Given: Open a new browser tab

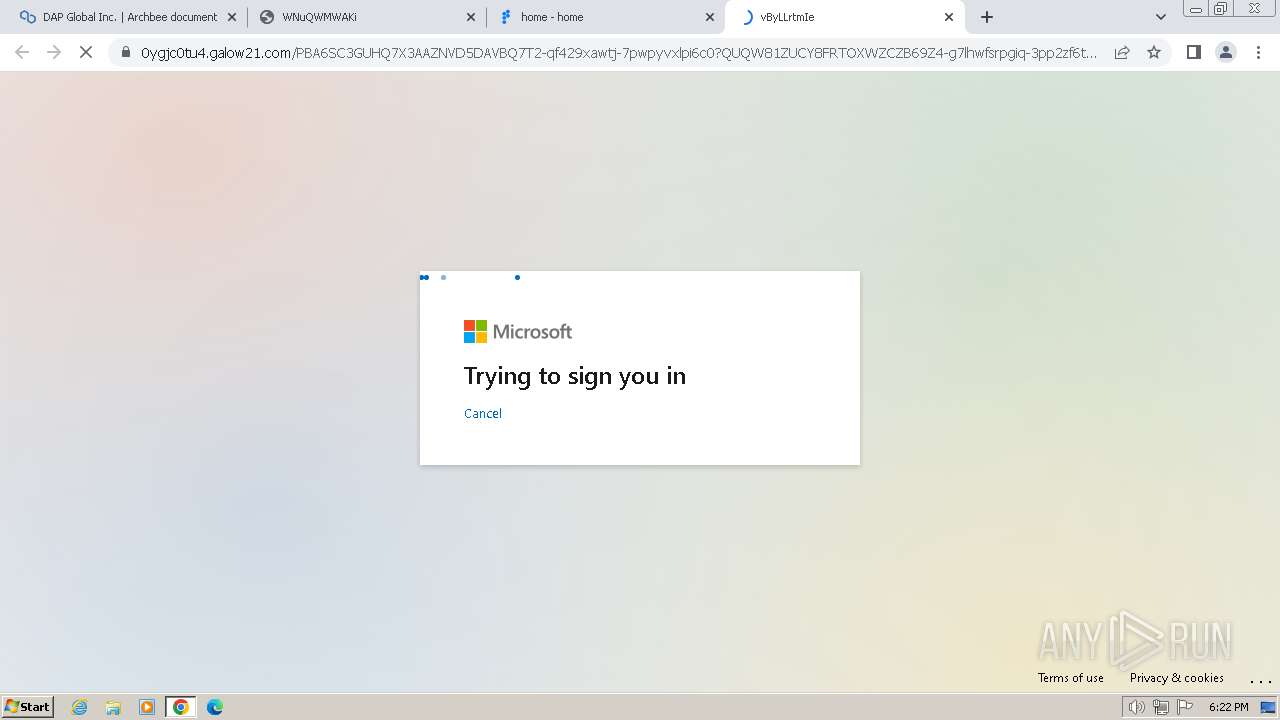Looking at the screenshot, I should (x=987, y=17).
